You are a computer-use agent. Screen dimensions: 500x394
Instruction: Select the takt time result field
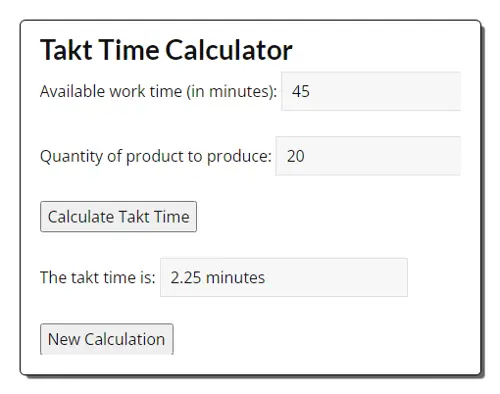(x=284, y=277)
